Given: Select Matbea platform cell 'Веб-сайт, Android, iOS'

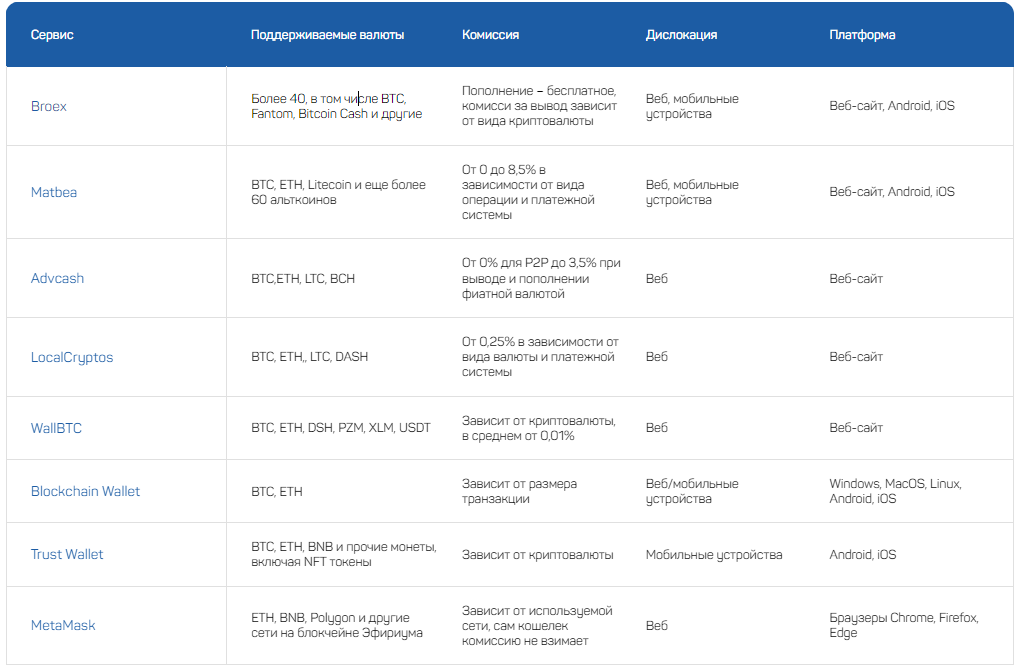Looking at the screenshot, I should [892, 191].
